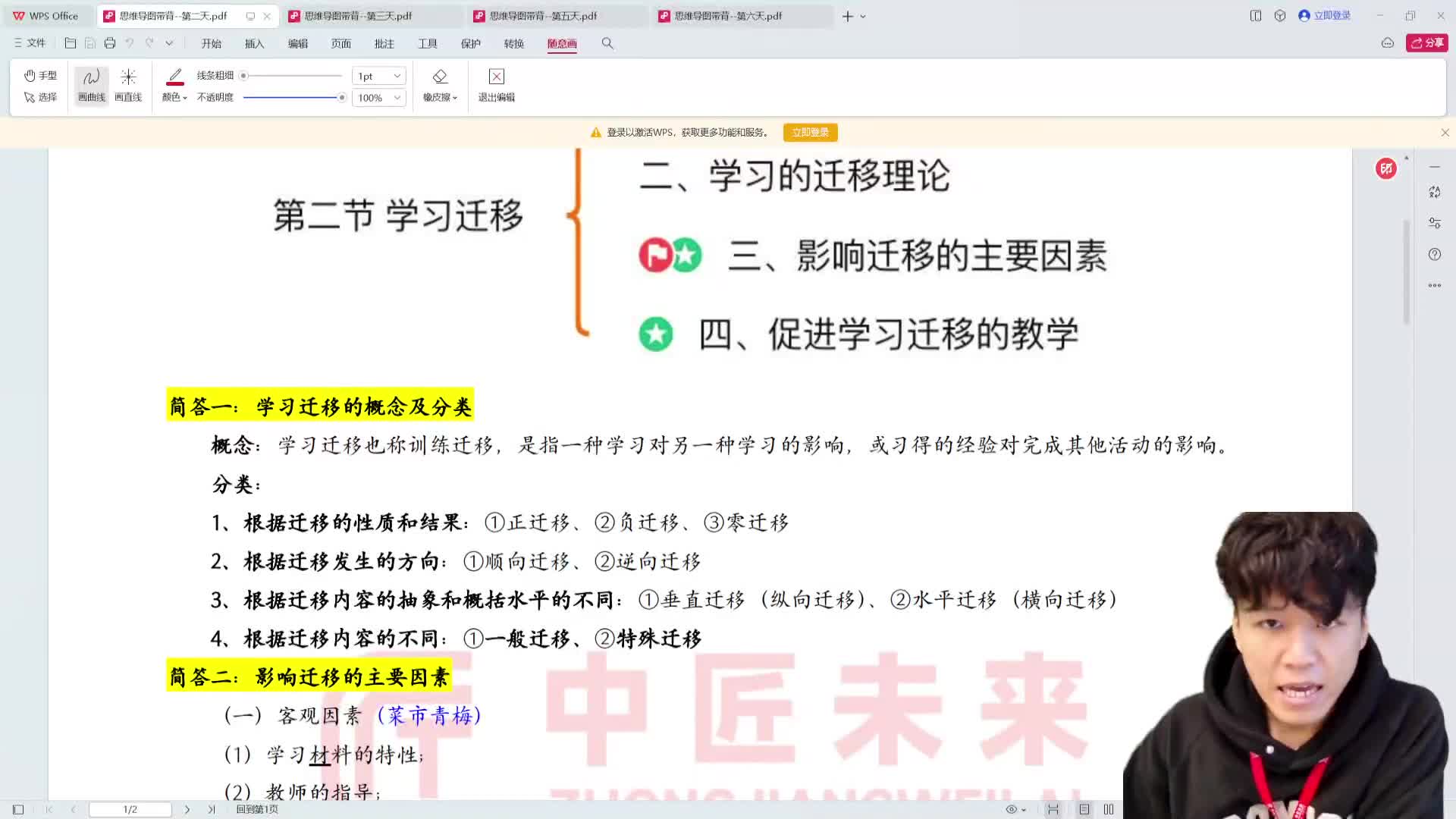Switch to the 开始 ribbon tab
Viewport: 1456px width, 819px height.
pyautogui.click(x=211, y=43)
